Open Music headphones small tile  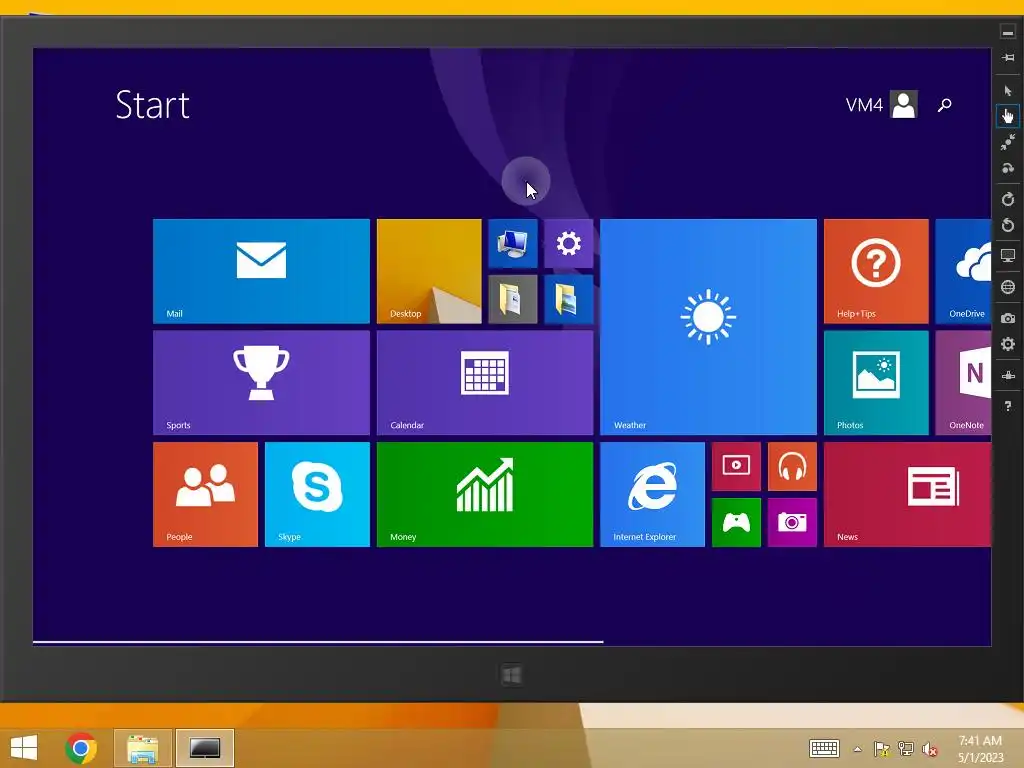792,466
